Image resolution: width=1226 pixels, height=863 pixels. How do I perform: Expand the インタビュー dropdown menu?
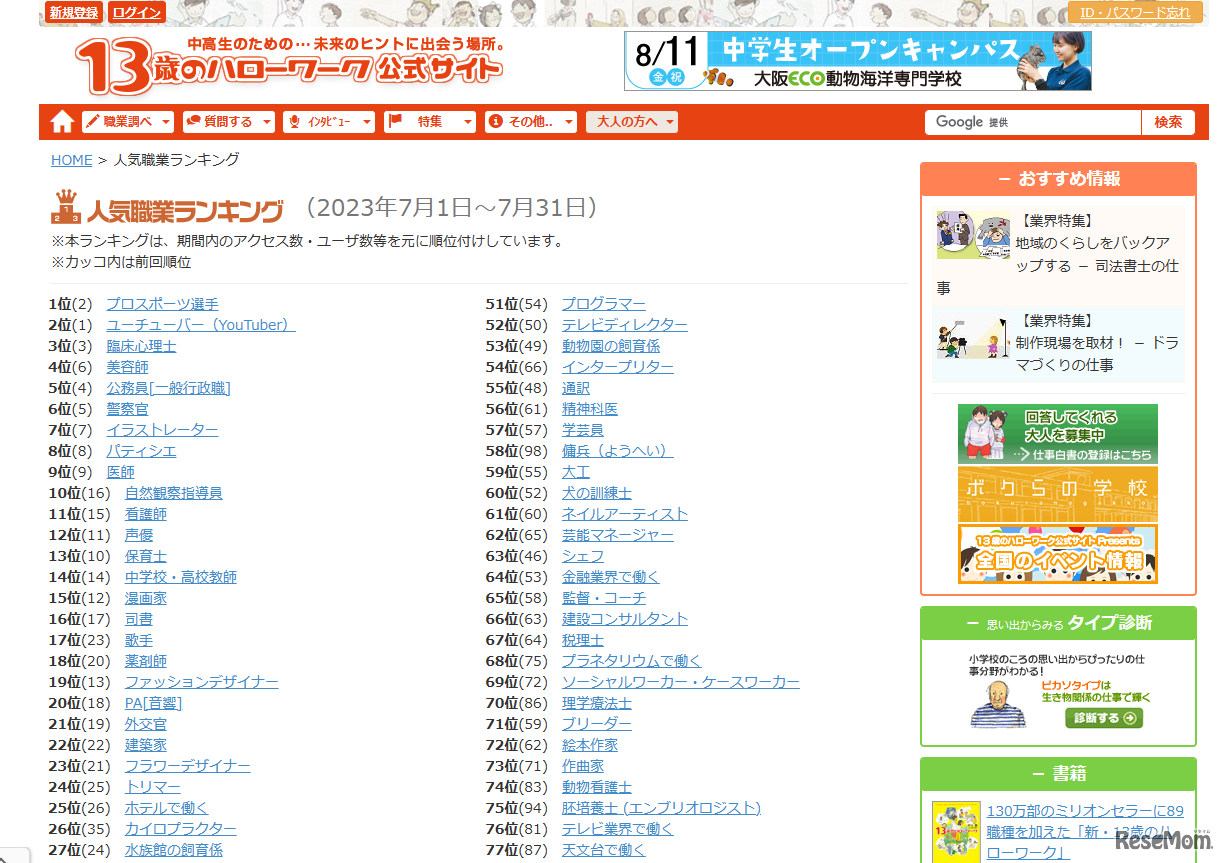(x=329, y=122)
